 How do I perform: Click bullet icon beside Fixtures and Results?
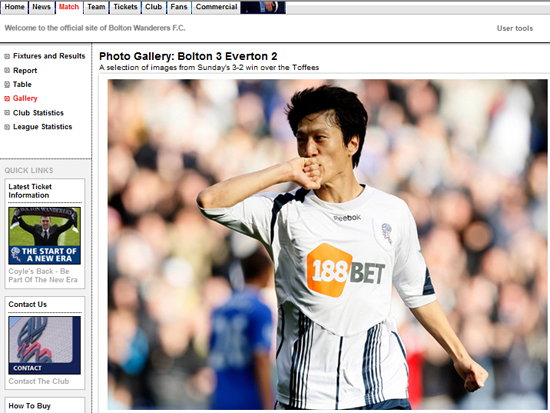(7, 56)
